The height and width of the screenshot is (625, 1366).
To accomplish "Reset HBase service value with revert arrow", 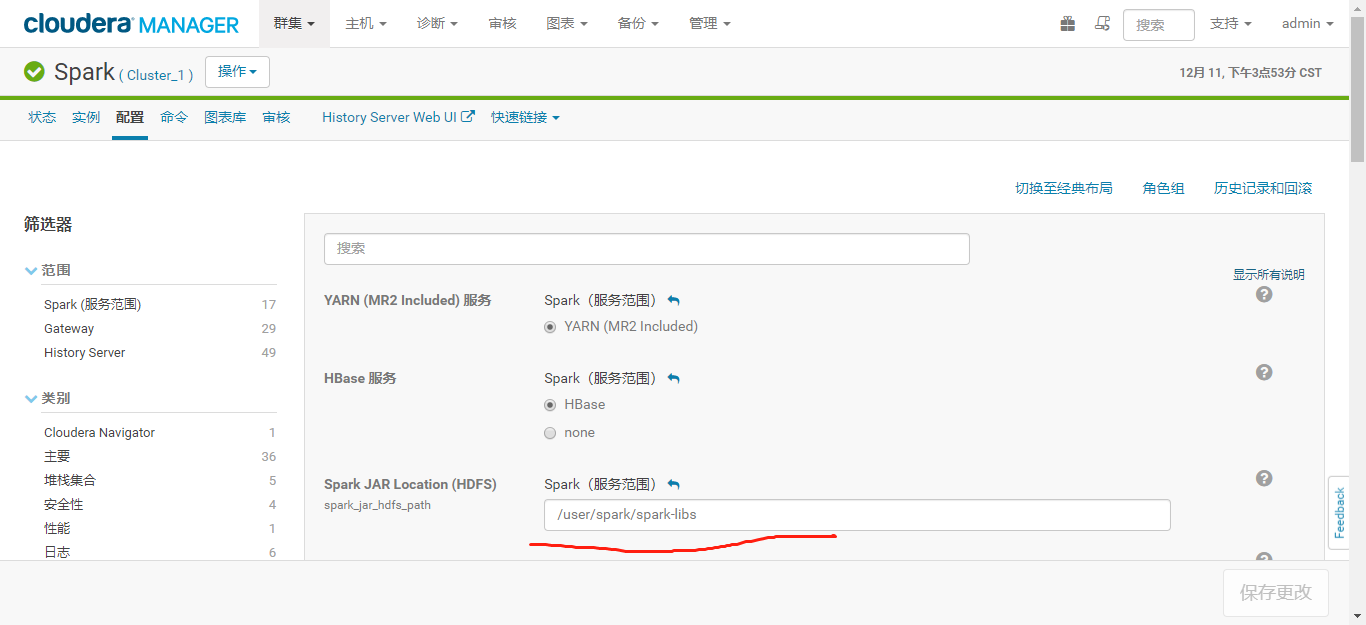I will (674, 378).
